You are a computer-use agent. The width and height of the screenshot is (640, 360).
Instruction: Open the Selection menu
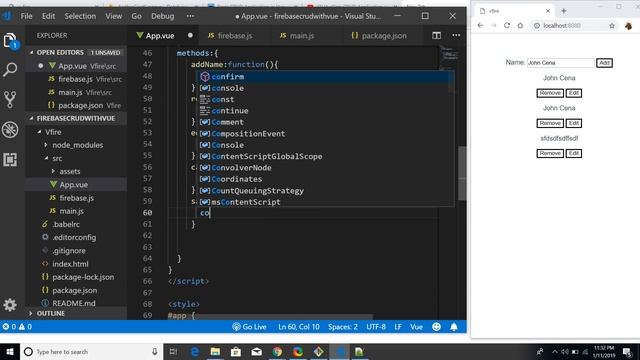coord(80,16)
